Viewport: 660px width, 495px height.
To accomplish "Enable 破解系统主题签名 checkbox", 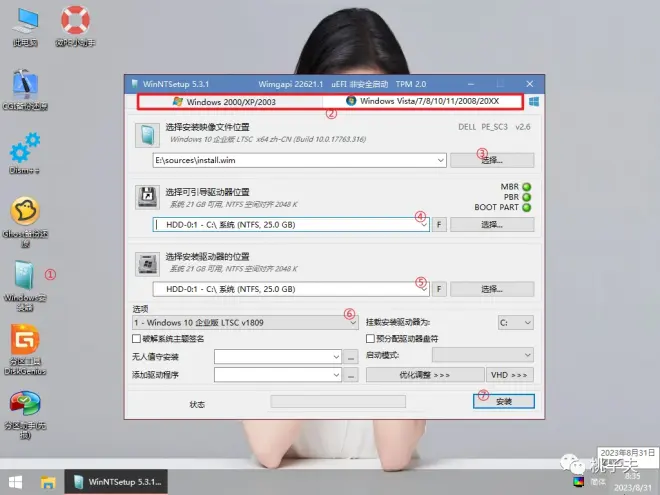I will click(x=136, y=339).
